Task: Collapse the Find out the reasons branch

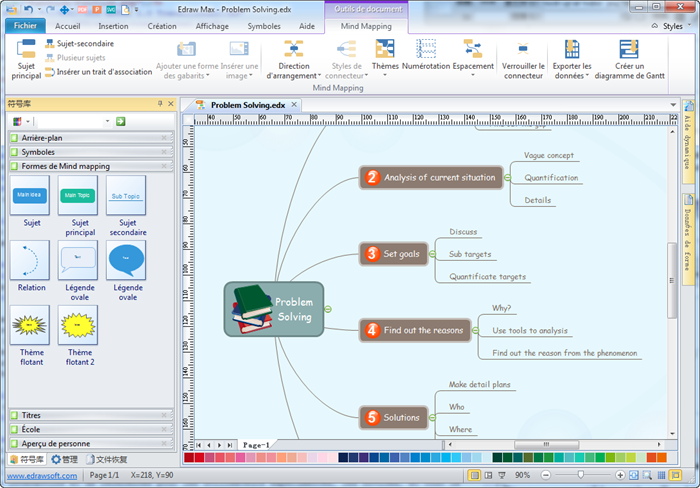Action: pos(475,329)
